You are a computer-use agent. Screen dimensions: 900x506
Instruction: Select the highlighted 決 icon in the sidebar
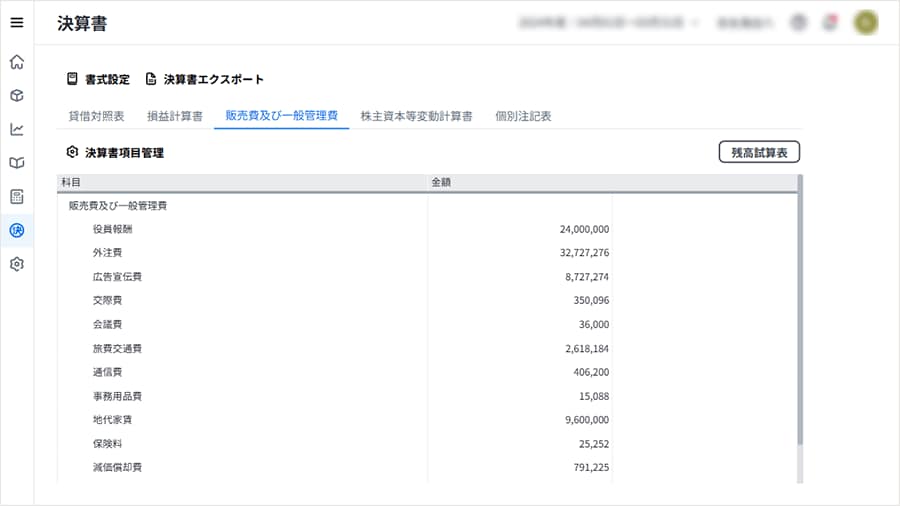tap(17, 230)
